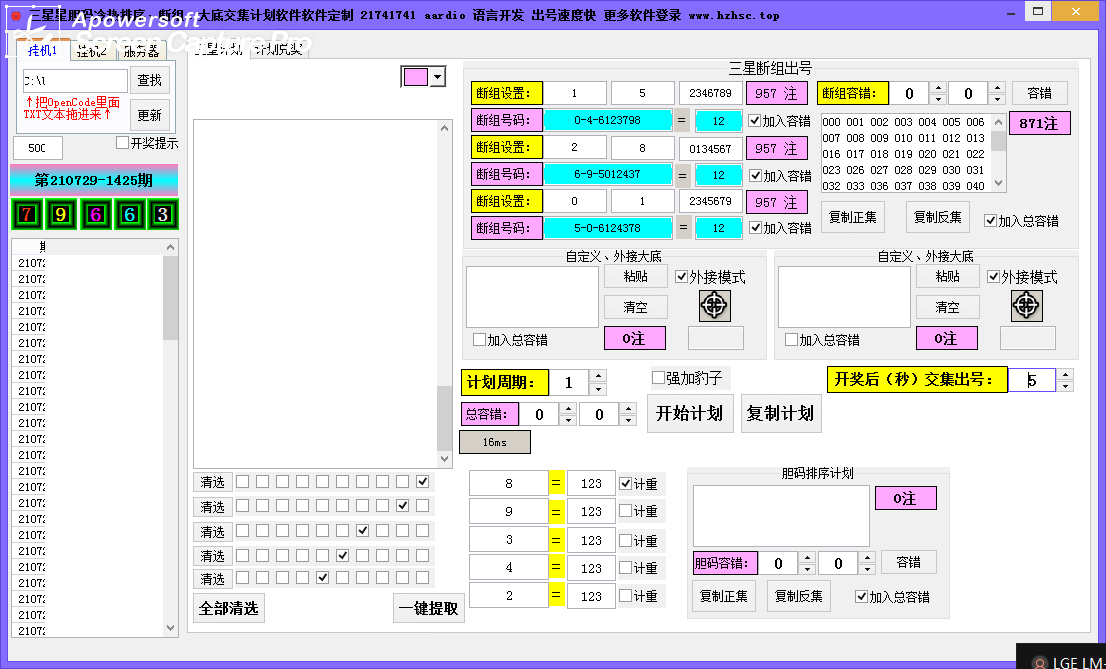Screen dimensions: 1106x669
Task: Click the 16ms button
Action: click(x=494, y=442)
